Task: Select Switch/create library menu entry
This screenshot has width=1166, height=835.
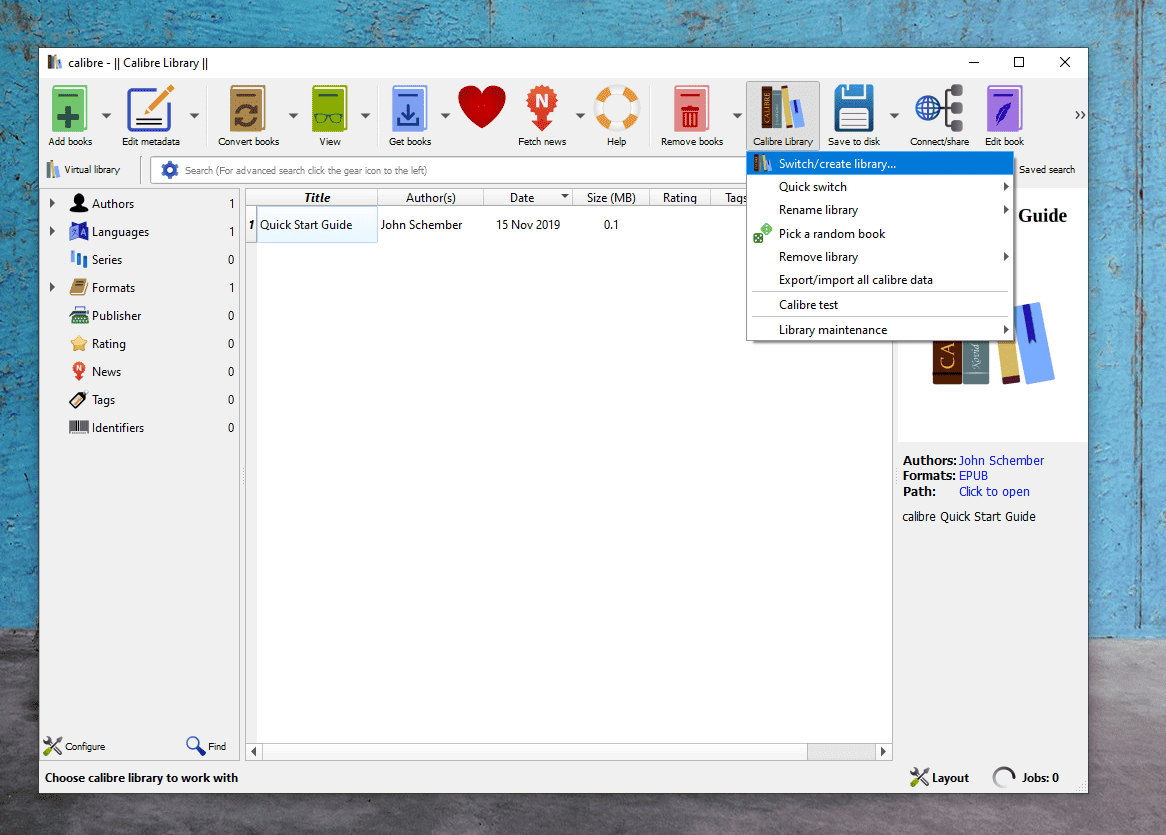Action: tap(837, 164)
